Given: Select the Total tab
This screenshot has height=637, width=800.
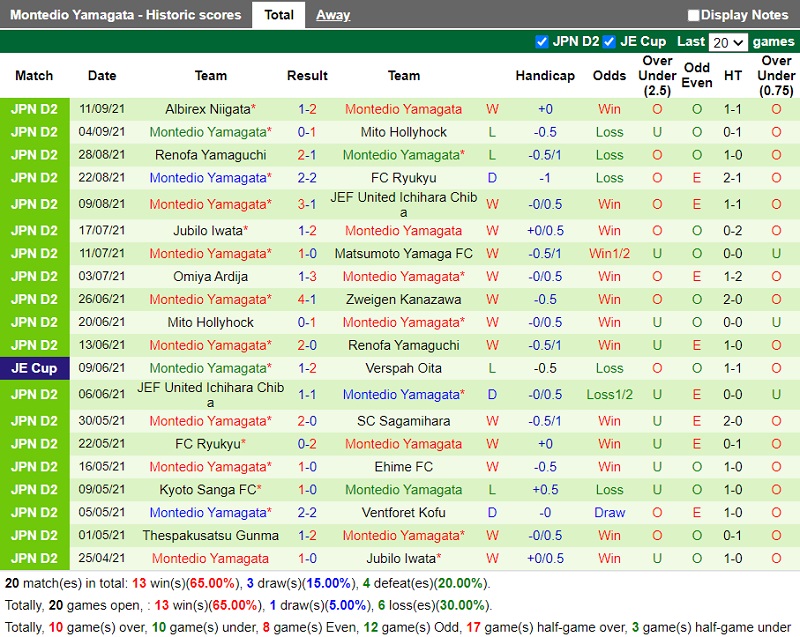Looking at the screenshot, I should coord(279,15).
